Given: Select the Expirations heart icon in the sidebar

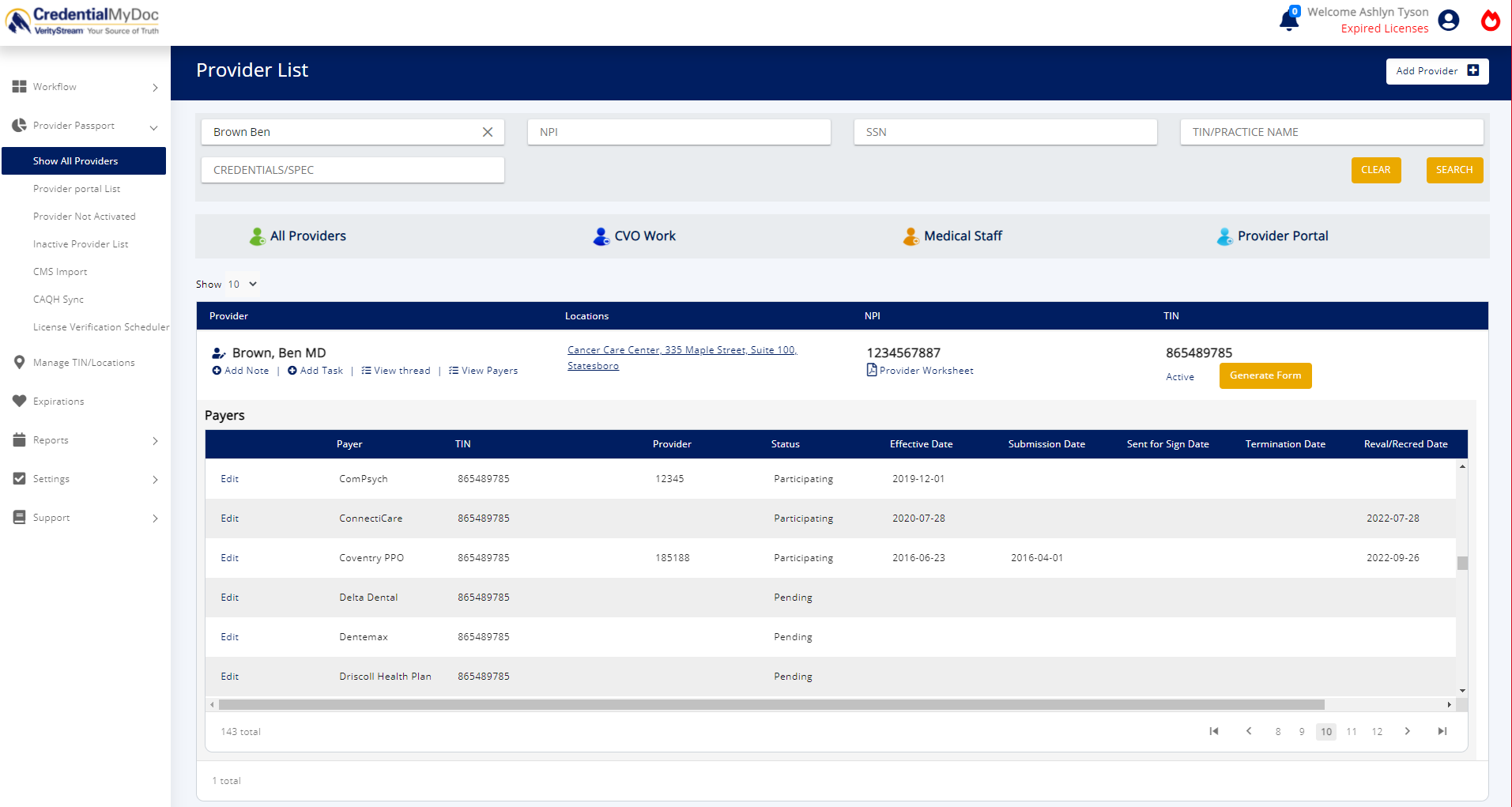Looking at the screenshot, I should tap(20, 401).
